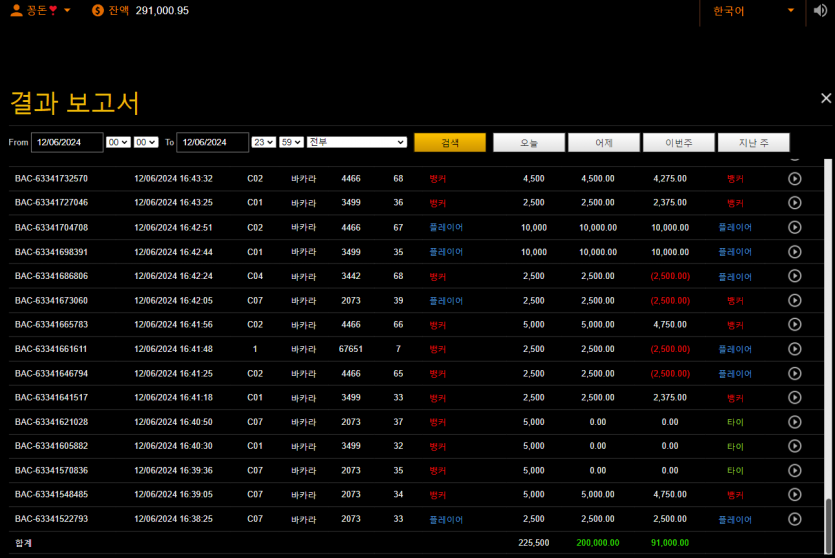This screenshot has width=835, height=558.
Task: Click win amount 4,275.00
Action: tap(670, 178)
